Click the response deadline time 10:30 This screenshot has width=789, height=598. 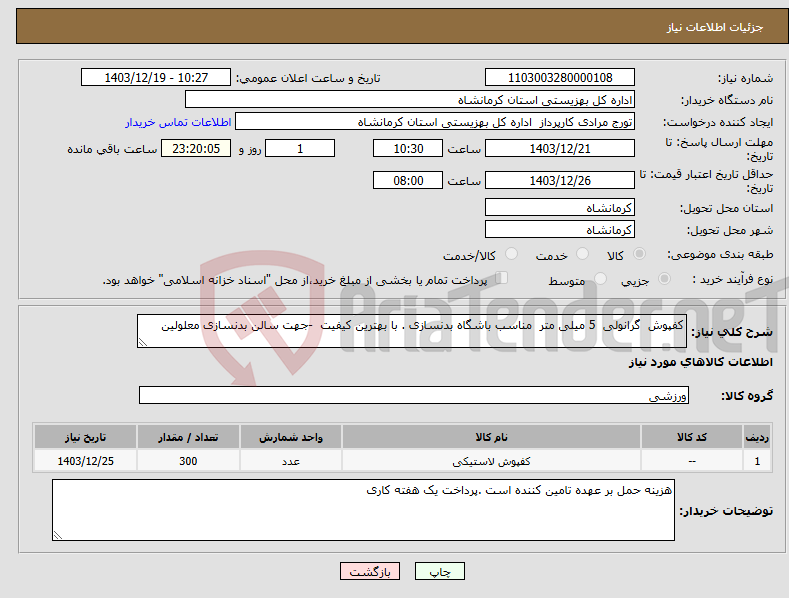(x=408, y=148)
